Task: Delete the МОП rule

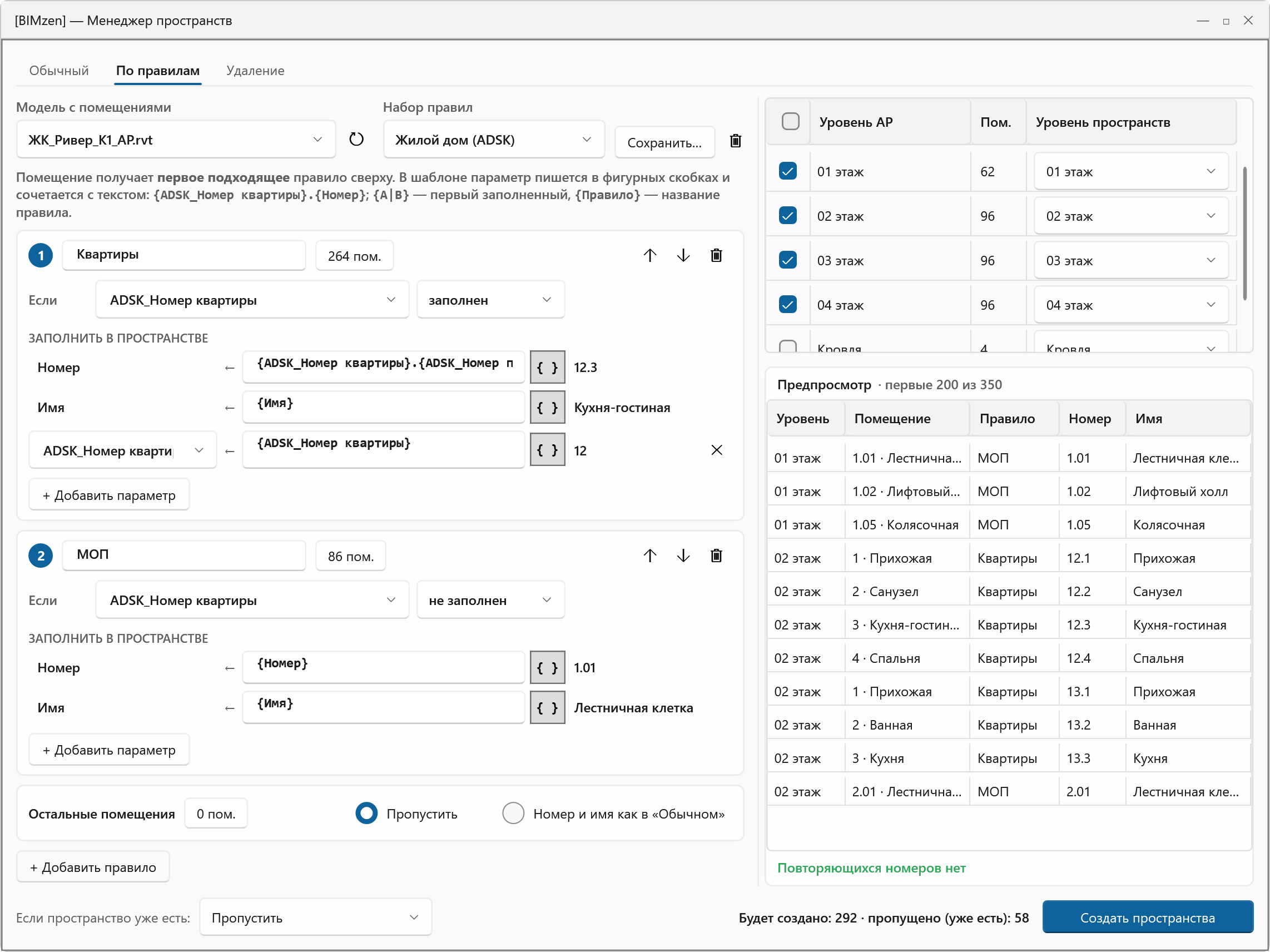Action: coord(717,556)
